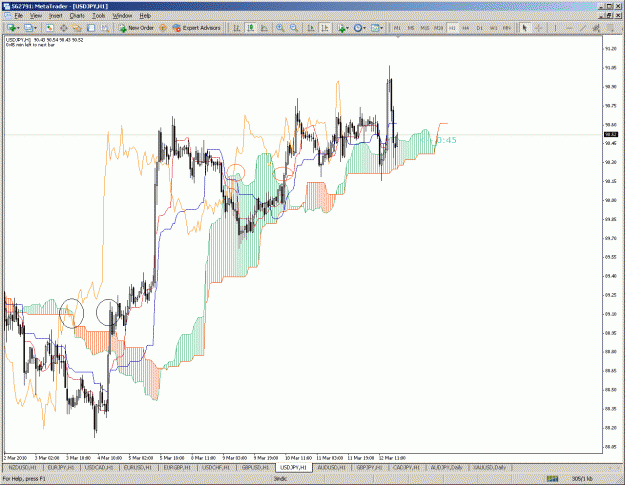Select the M30 timeframe button
The image size is (625, 485).
[x=438, y=28]
